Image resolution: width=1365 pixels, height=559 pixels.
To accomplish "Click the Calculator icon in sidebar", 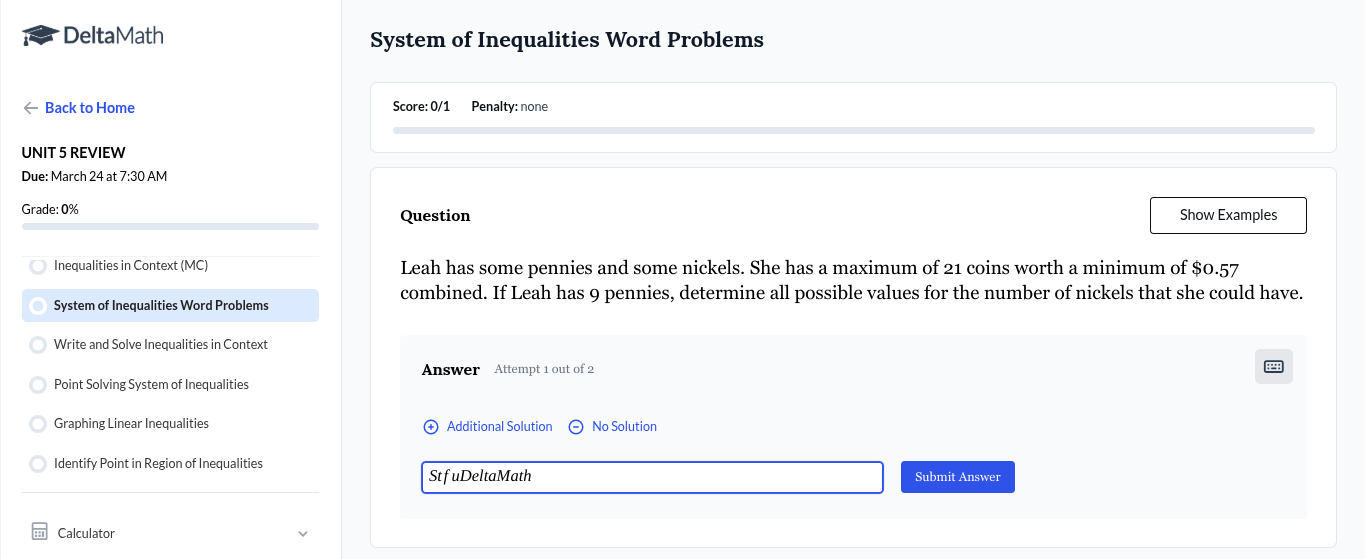I will pyautogui.click(x=40, y=532).
